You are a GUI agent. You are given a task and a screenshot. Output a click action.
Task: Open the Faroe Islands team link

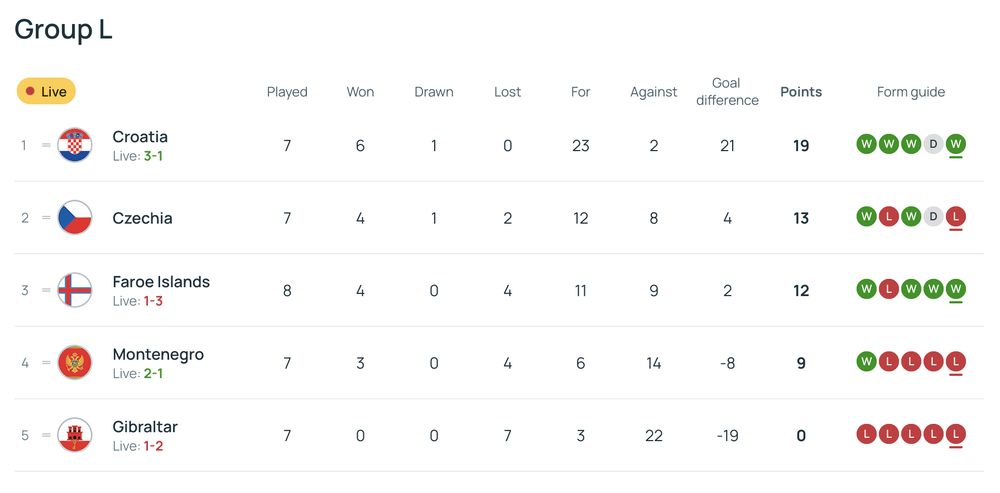(x=161, y=282)
